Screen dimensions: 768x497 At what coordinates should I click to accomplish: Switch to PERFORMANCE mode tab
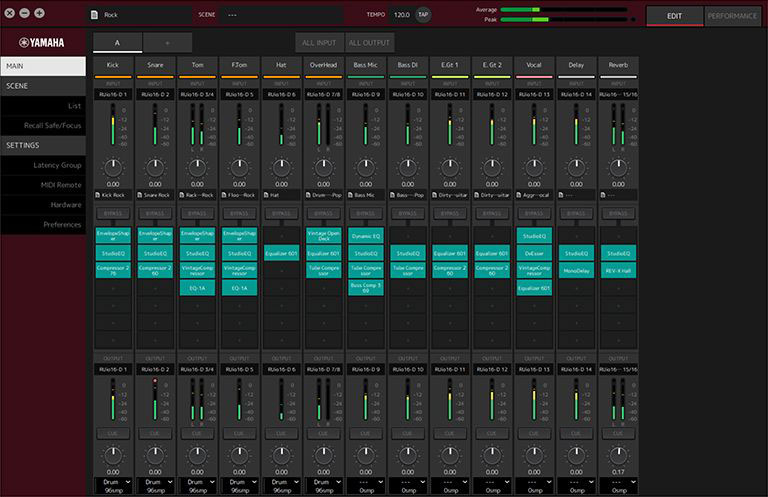pyautogui.click(x=732, y=16)
